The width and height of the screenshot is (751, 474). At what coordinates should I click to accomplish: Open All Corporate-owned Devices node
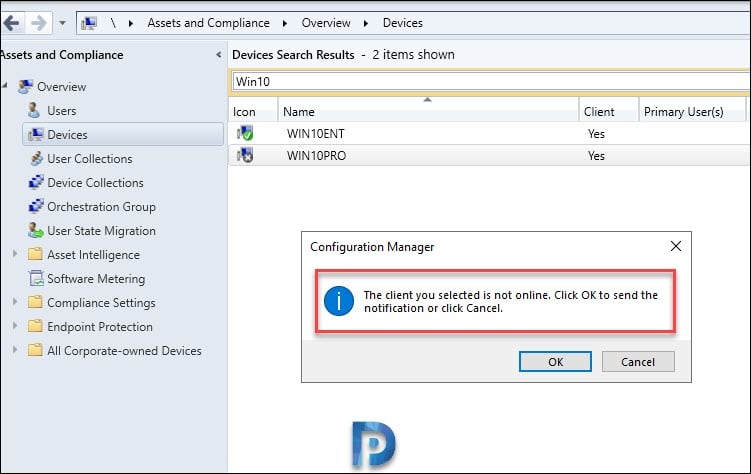click(x=124, y=350)
